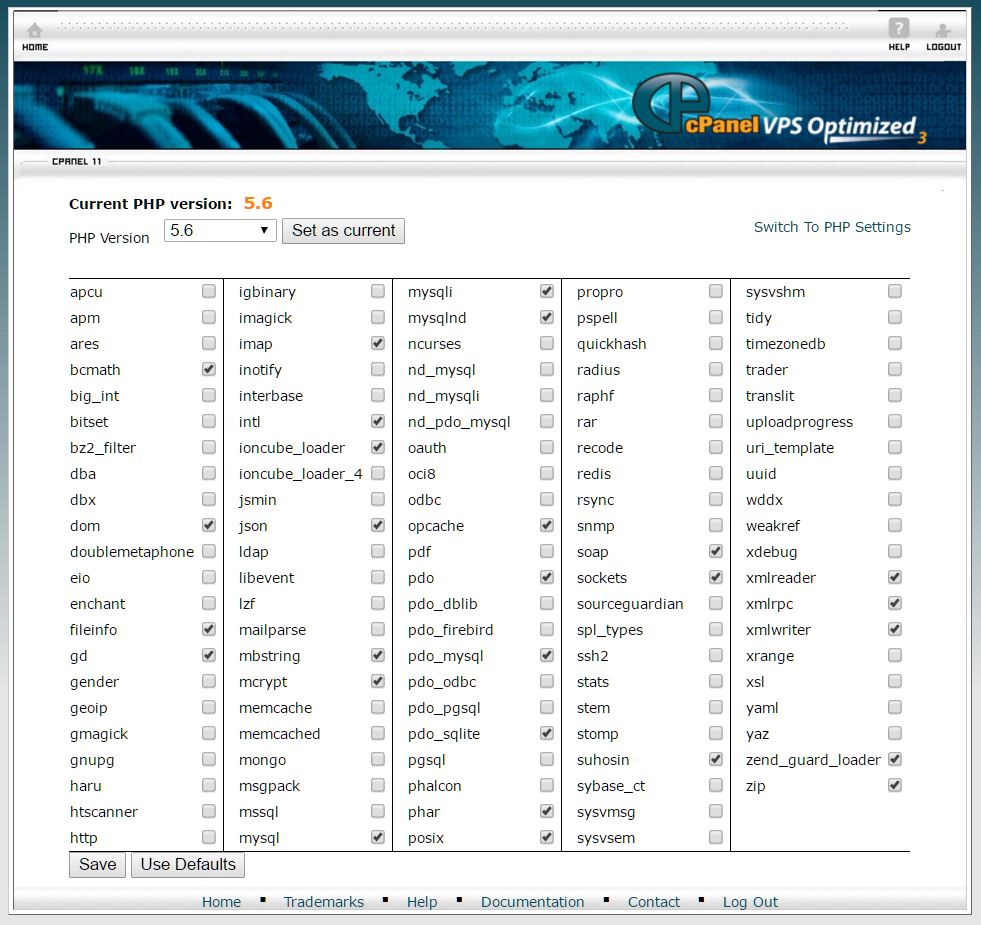Image resolution: width=981 pixels, height=925 pixels.
Task: Uncheck the sockets extension
Action: click(716, 577)
